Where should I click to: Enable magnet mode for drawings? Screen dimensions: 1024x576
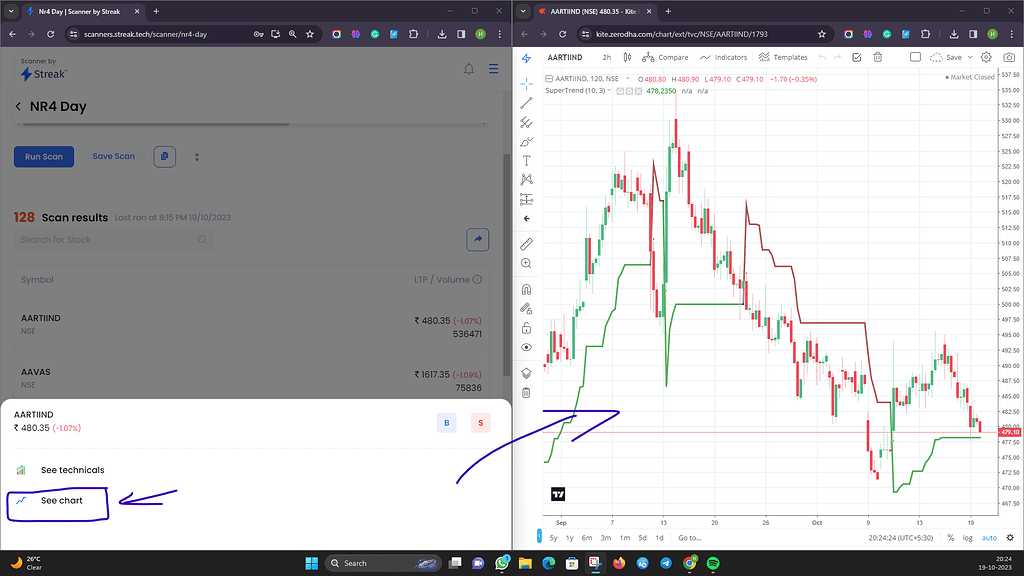click(526, 290)
